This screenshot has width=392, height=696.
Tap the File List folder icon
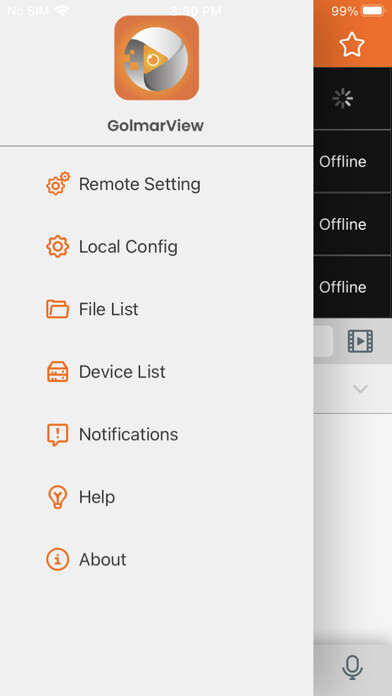point(58,309)
